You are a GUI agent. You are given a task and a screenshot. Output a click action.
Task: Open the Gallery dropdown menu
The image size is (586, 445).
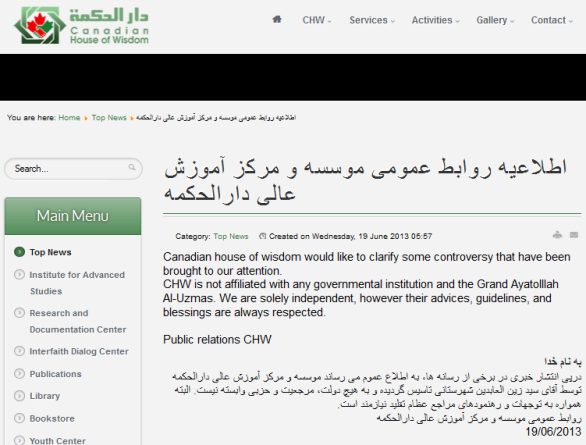pos(495,20)
